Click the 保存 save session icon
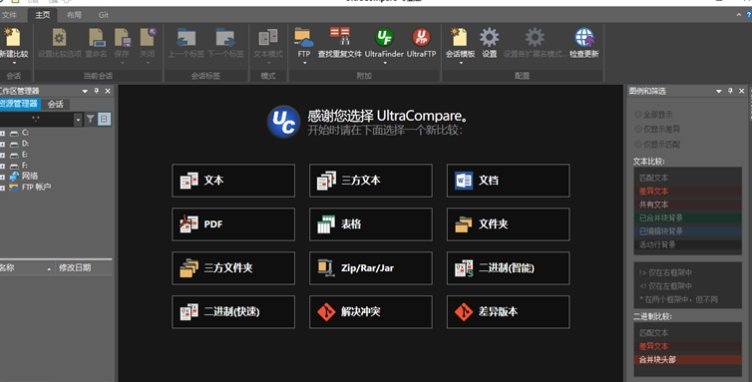The width and height of the screenshot is (752, 382). tap(122, 37)
